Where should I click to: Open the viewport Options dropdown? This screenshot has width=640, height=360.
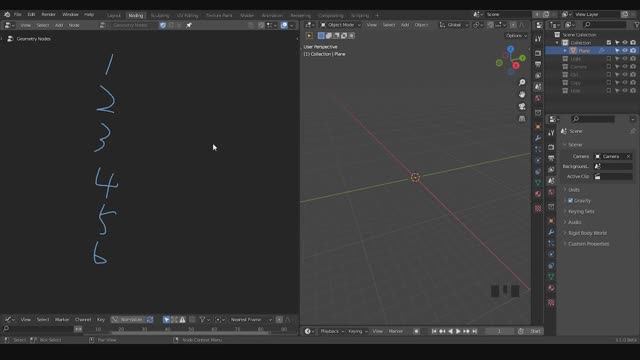coord(516,36)
